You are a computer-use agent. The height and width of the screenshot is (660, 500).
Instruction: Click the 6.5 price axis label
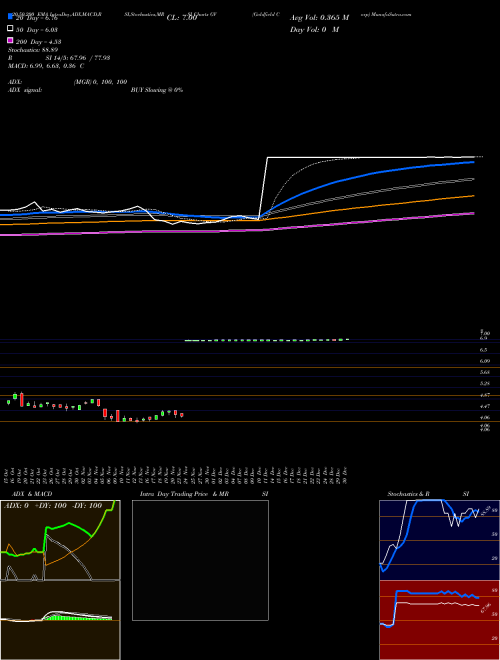(x=484, y=350)
